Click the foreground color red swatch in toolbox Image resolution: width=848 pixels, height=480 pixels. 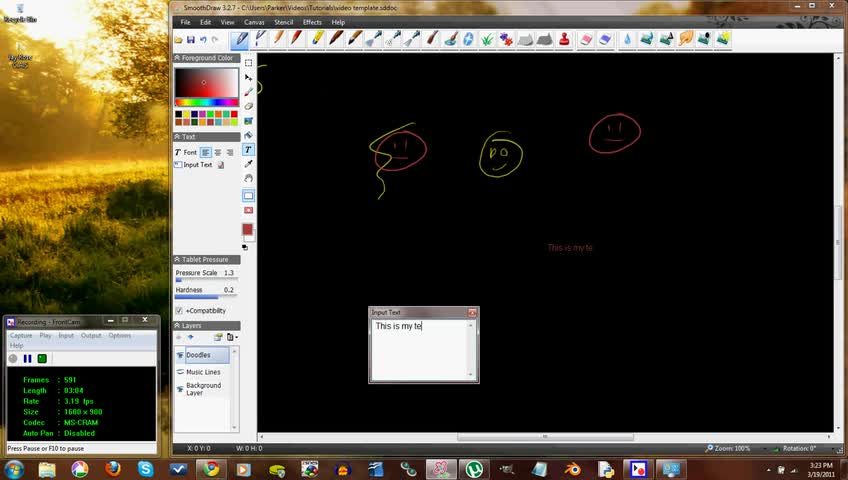(x=247, y=229)
